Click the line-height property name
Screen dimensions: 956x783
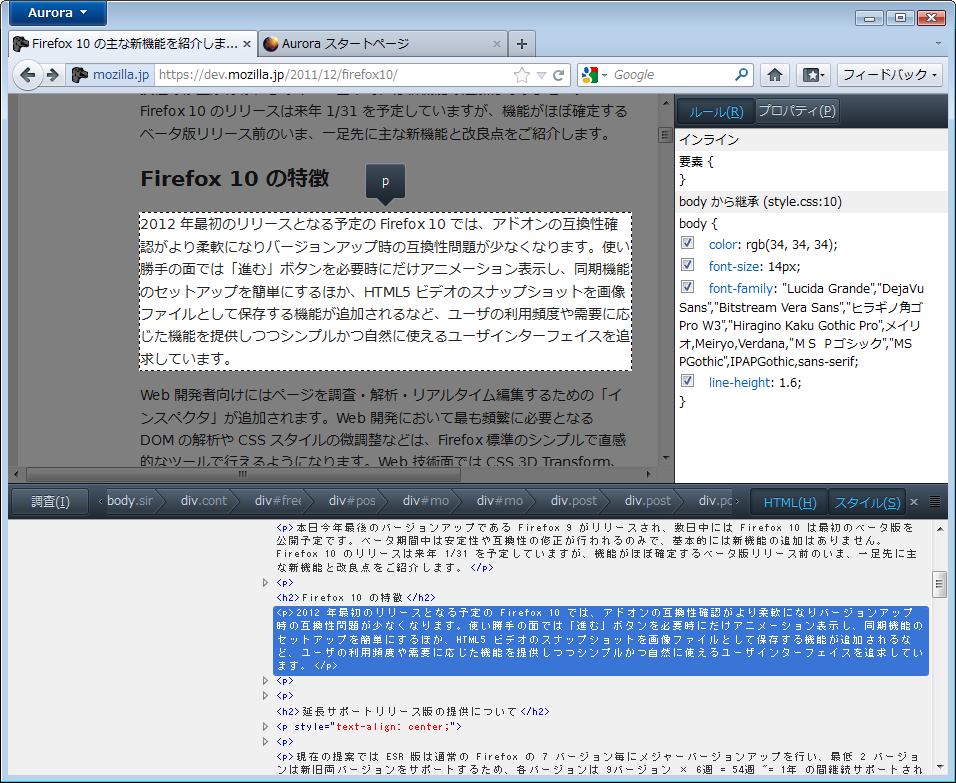pyautogui.click(x=739, y=382)
